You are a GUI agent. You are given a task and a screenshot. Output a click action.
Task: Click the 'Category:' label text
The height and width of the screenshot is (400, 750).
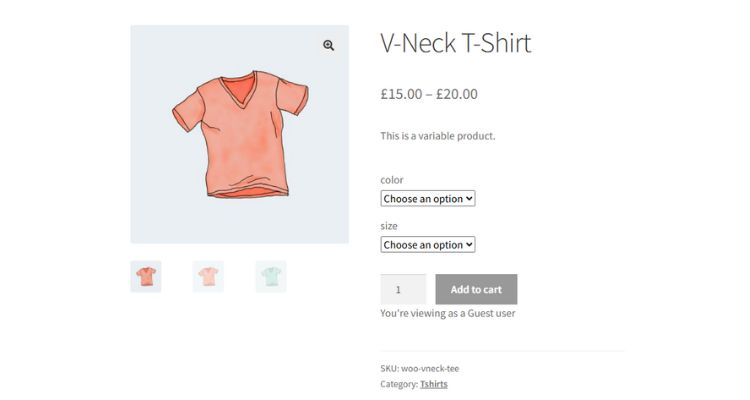[398, 384]
